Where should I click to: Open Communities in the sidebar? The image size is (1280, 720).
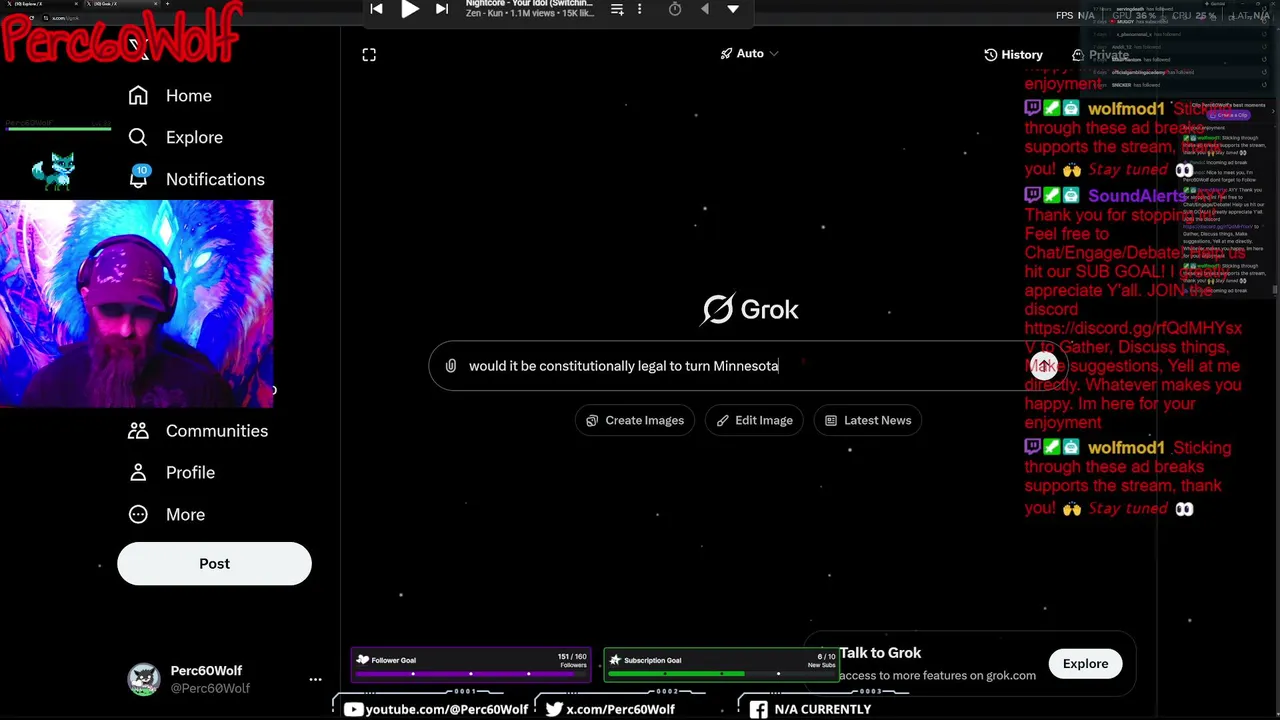coord(197,431)
